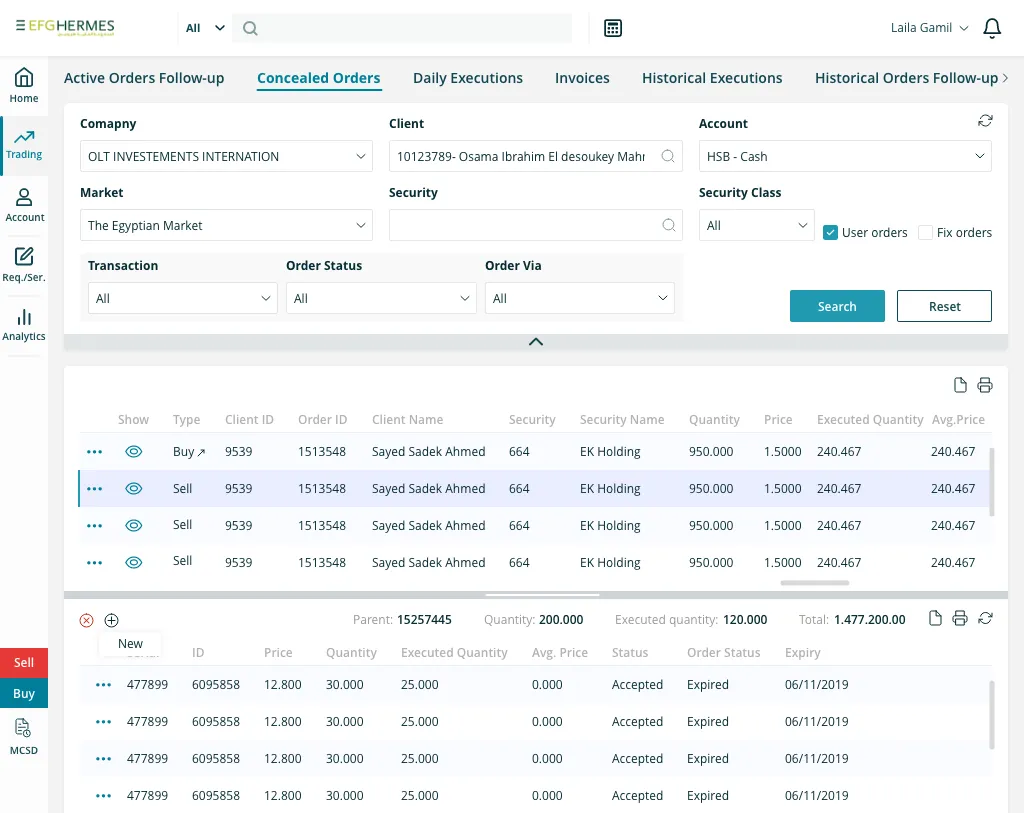Cancel order using the red X icon
Viewport: 1024px width, 813px height.
[x=86, y=620]
